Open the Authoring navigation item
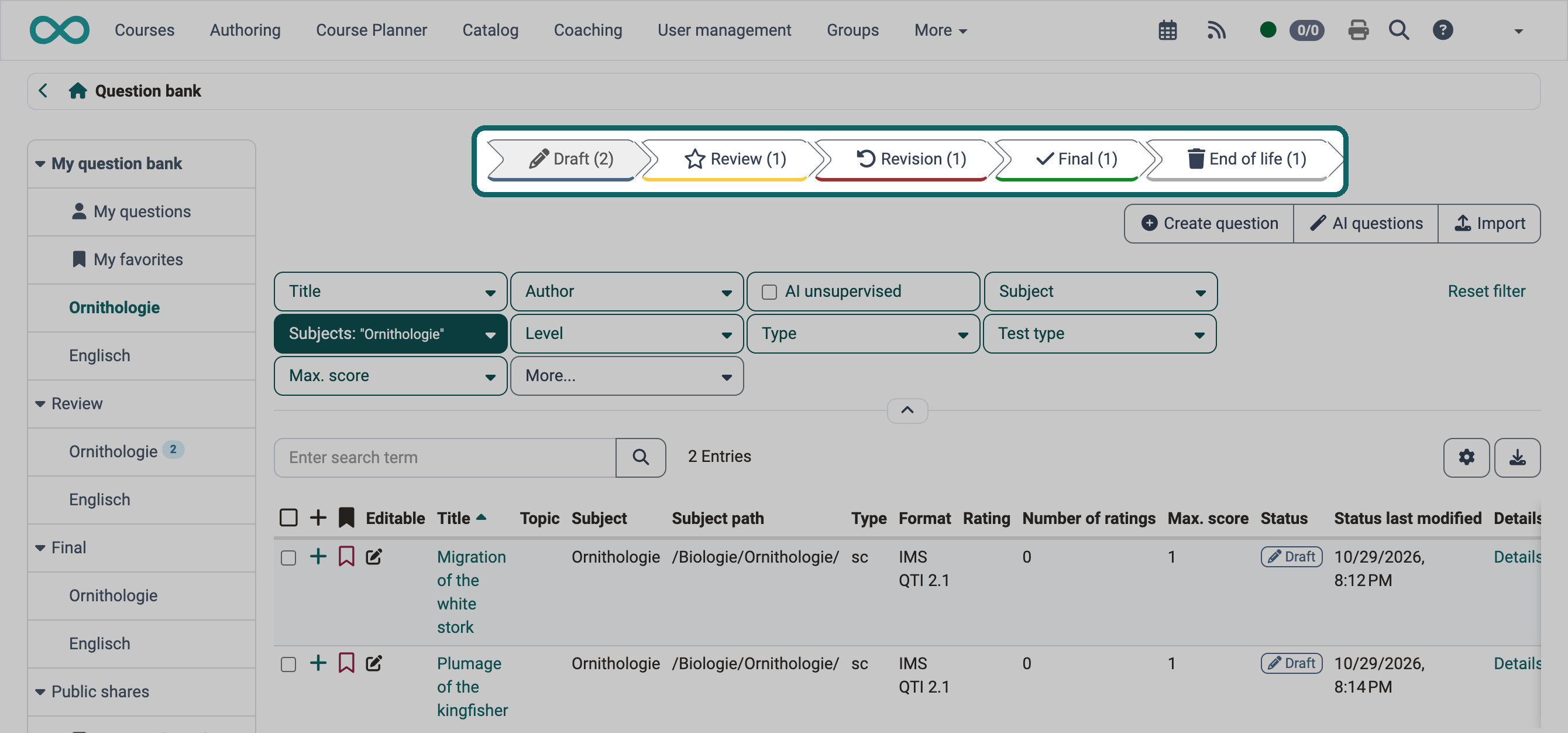This screenshot has width=1568, height=733. (245, 30)
